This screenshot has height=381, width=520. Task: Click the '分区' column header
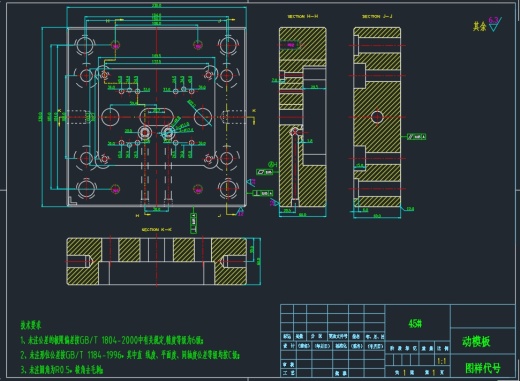316,336
